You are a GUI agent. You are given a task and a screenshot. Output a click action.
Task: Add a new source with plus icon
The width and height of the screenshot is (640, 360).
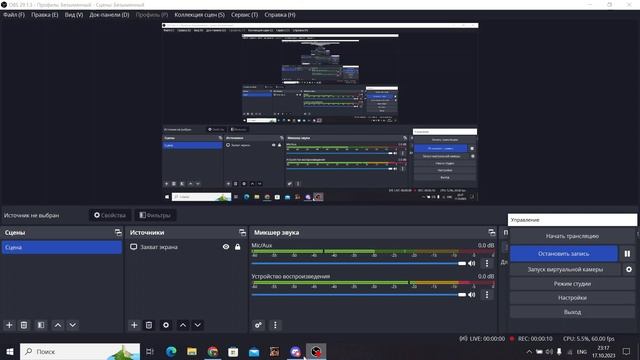point(134,325)
